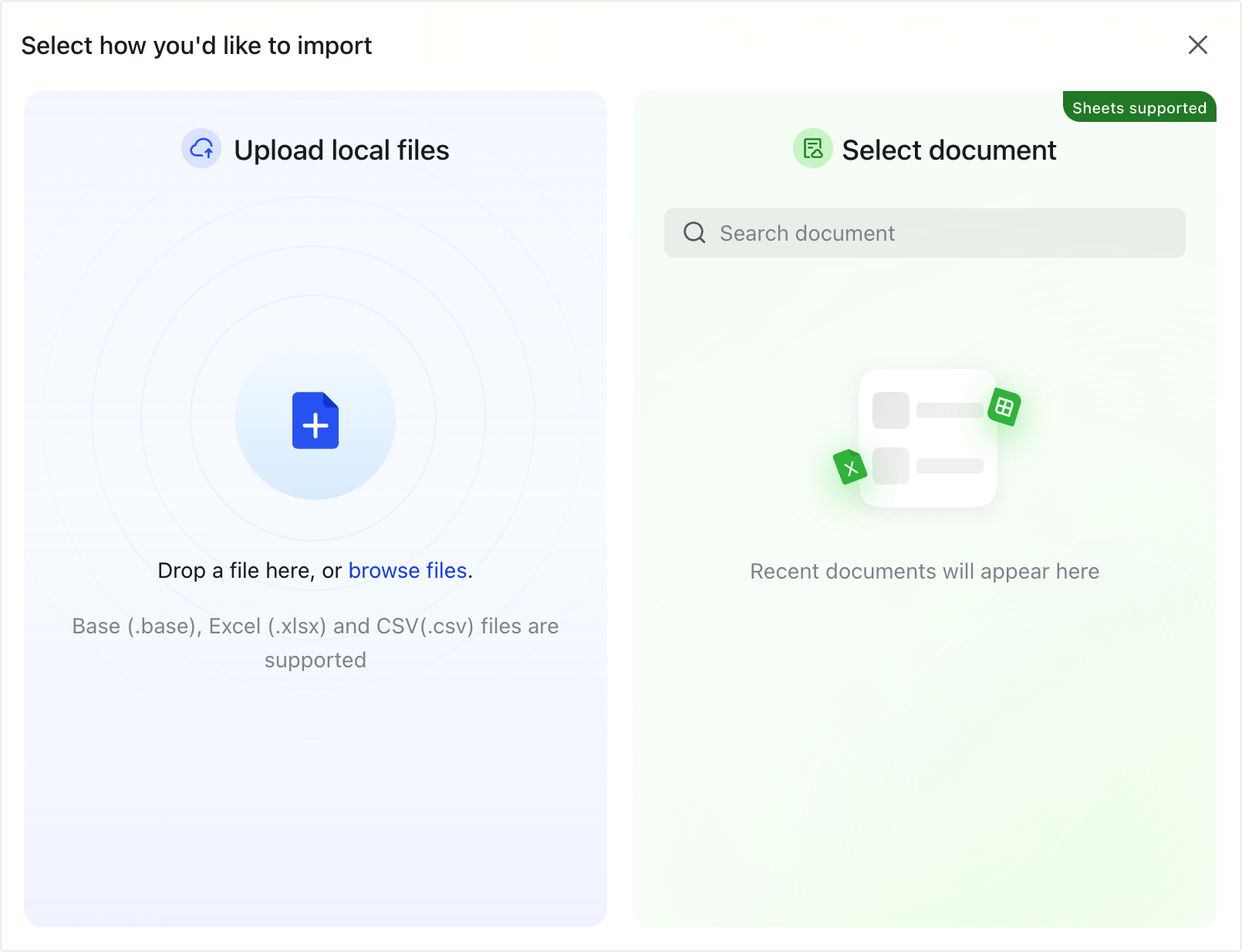
Task: Click the blue add-file plus icon
Action: [x=315, y=421]
